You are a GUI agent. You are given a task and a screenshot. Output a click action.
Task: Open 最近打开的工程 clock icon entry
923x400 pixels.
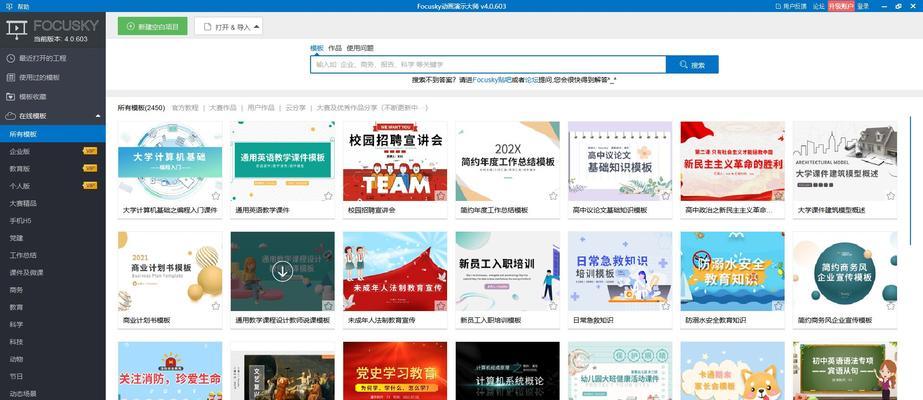tap(10, 58)
